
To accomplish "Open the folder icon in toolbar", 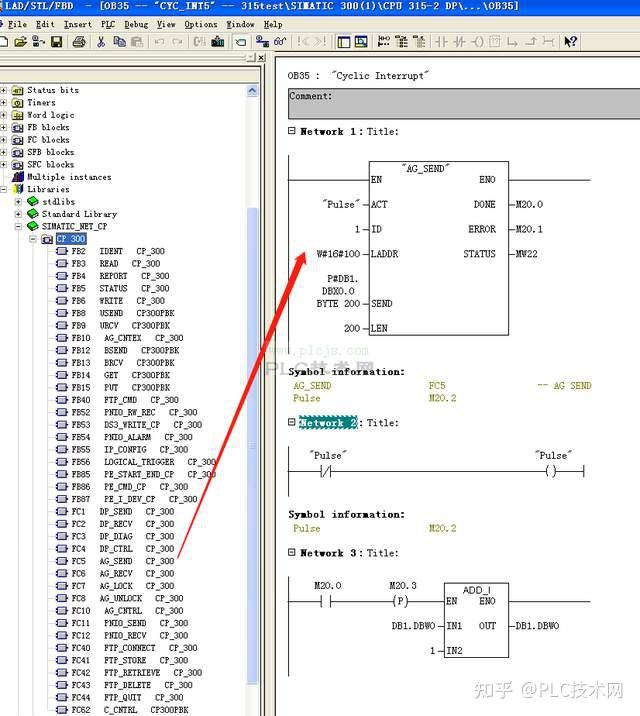I will 20,42.
